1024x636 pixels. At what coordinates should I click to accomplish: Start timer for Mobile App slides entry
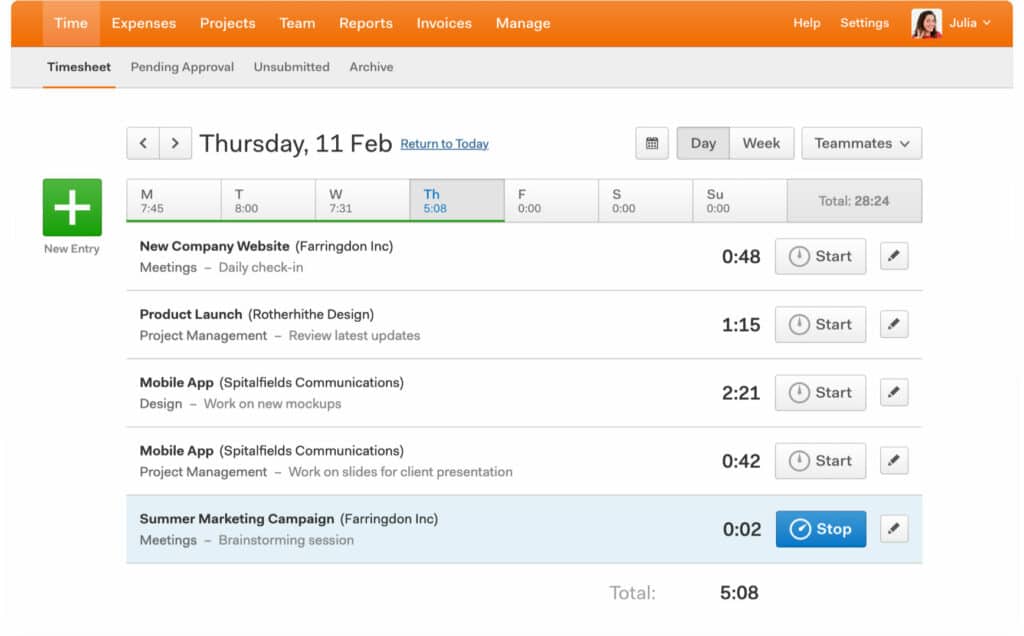tap(820, 460)
